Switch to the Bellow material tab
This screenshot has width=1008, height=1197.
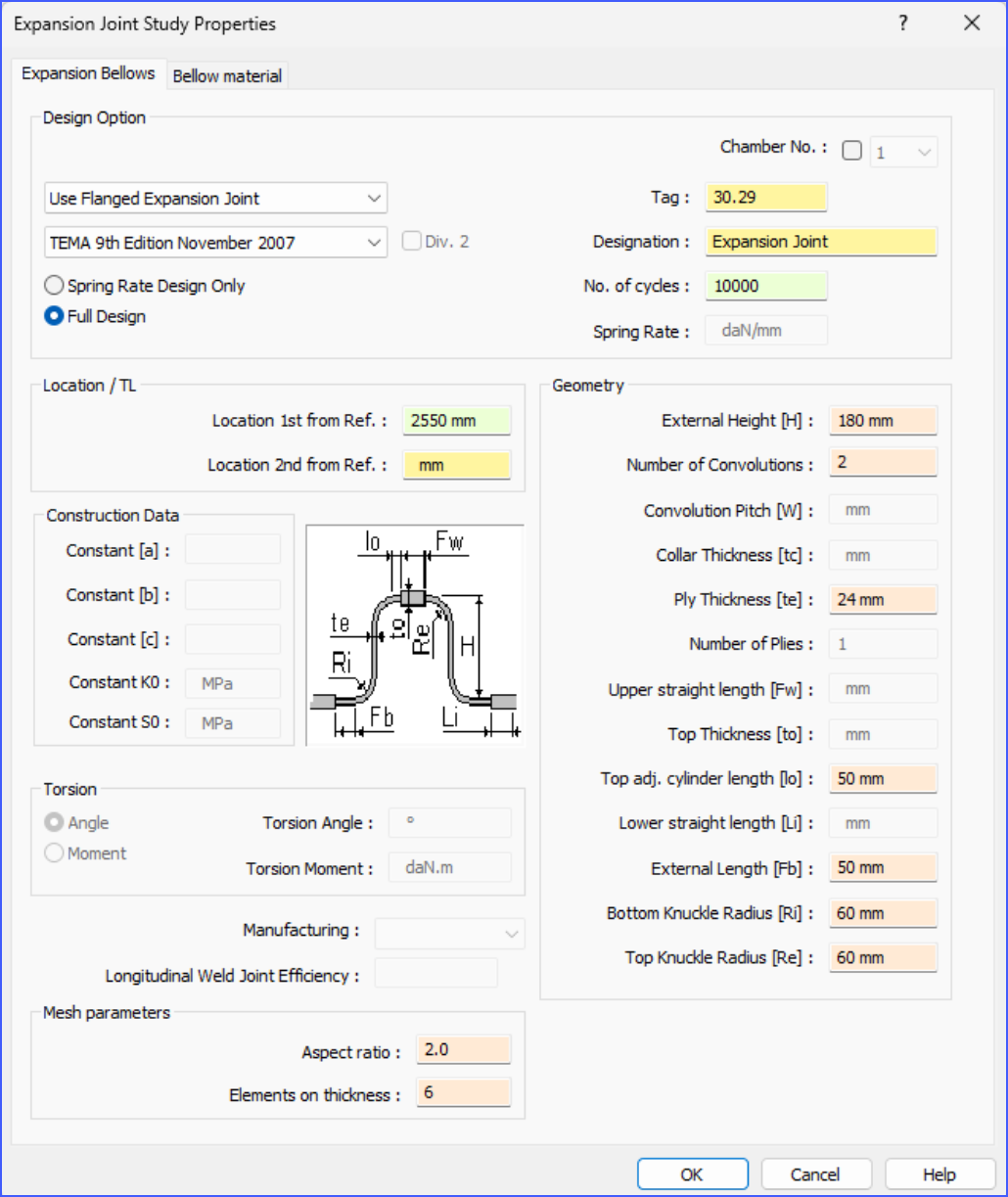coord(227,76)
